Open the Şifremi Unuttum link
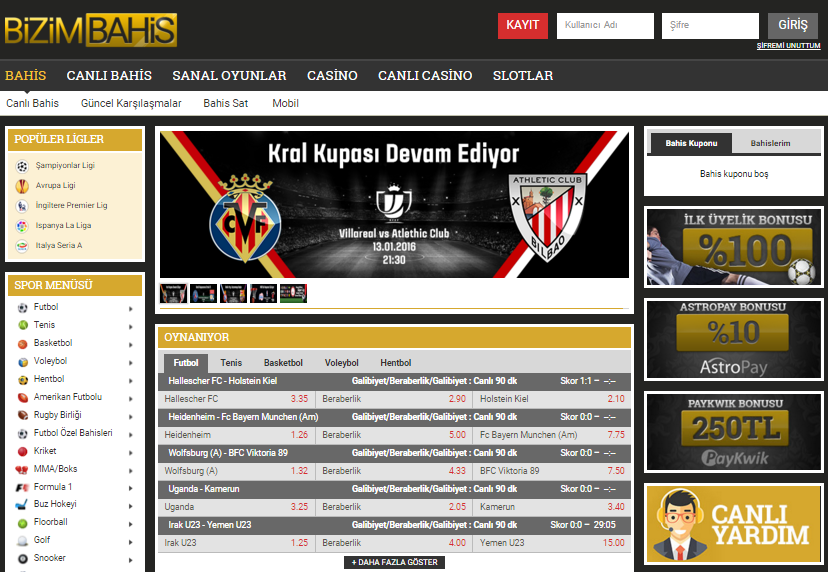 tap(788, 46)
